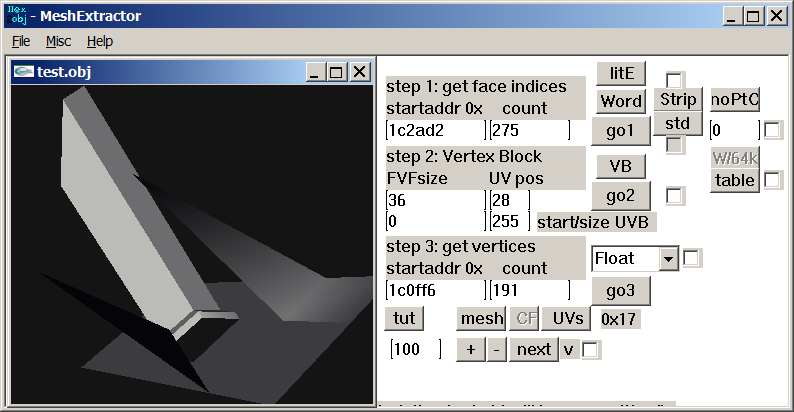Click the scale field 100

pos(416,349)
